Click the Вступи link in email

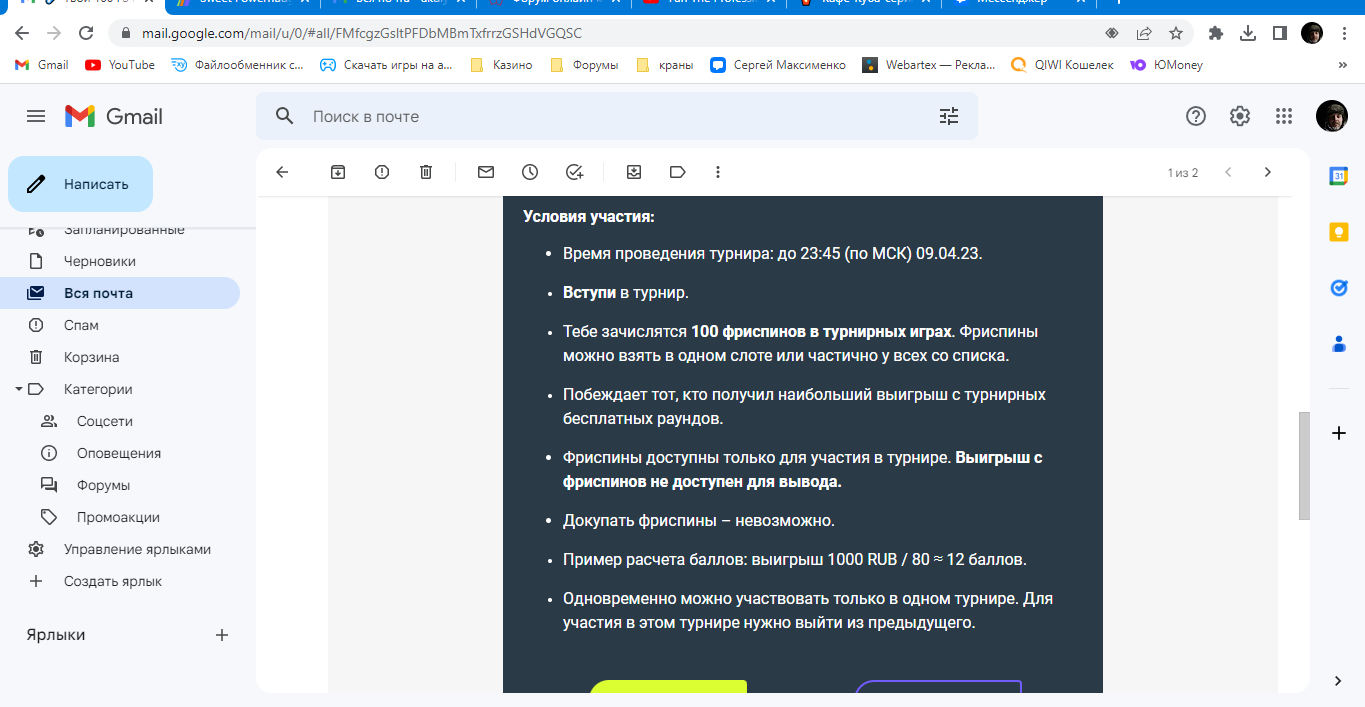point(589,292)
